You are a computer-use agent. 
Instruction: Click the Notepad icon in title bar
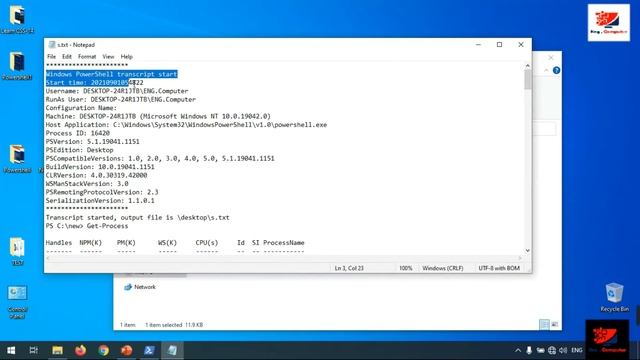point(52,44)
